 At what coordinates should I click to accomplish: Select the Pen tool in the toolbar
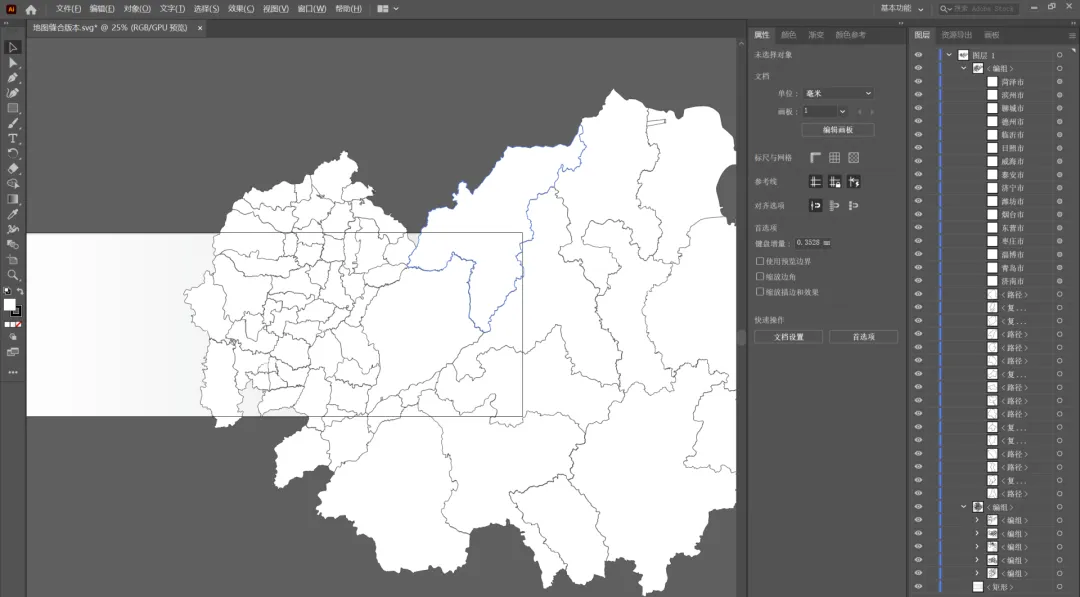(12, 78)
